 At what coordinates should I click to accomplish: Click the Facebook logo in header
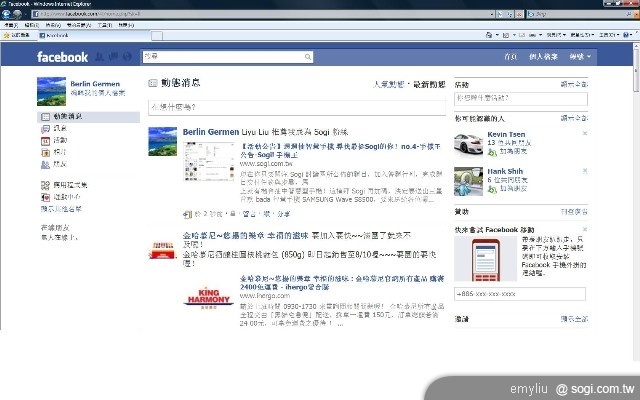coord(62,57)
